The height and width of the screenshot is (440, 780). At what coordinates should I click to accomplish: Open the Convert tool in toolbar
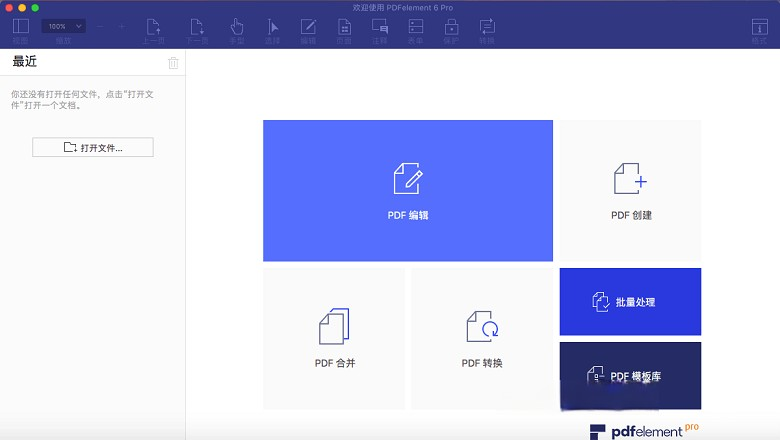(487, 26)
